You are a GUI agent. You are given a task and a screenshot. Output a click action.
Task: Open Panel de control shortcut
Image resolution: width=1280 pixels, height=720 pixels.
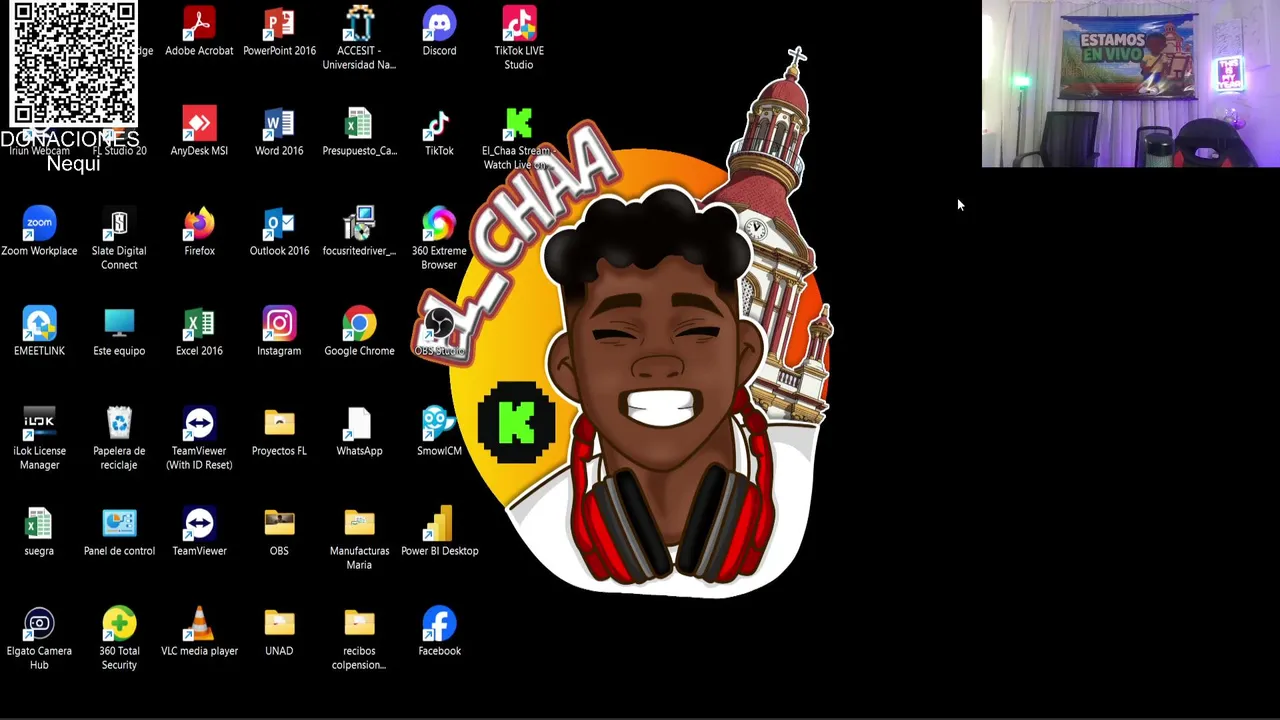click(x=119, y=532)
